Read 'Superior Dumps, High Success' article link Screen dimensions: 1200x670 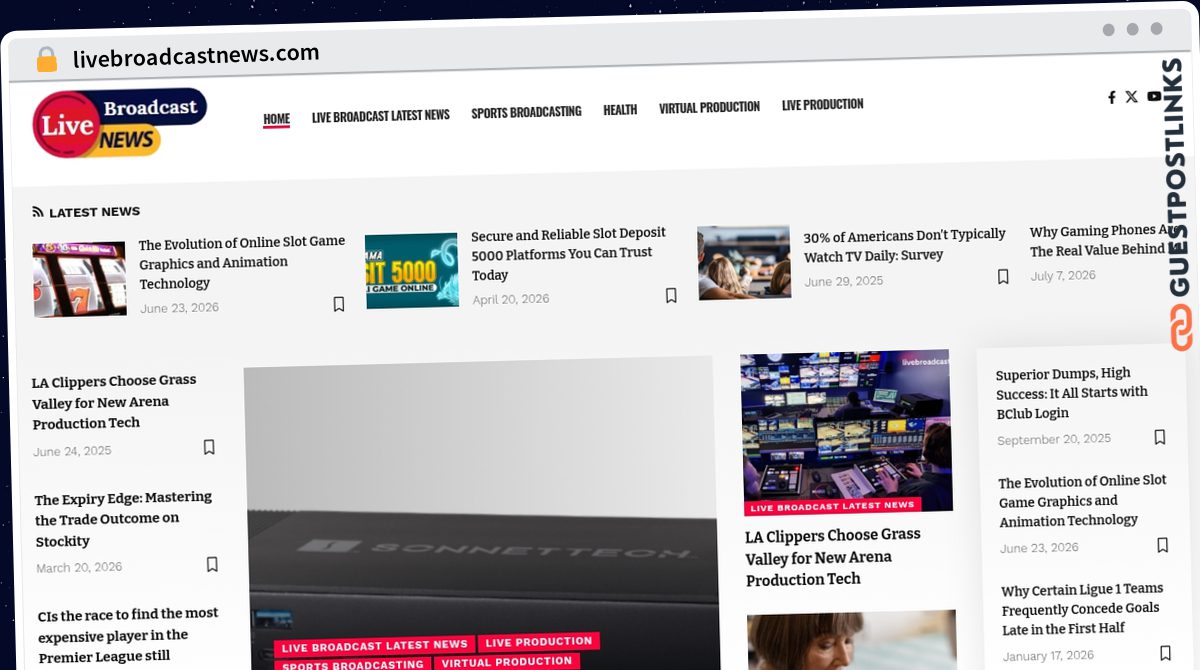tap(1072, 393)
